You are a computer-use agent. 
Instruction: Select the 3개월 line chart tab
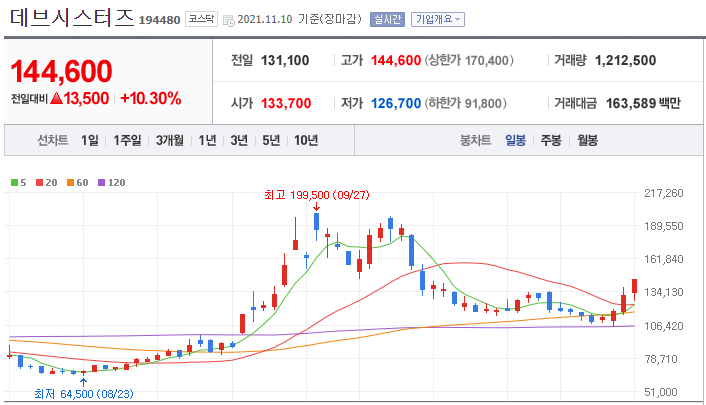coord(170,141)
